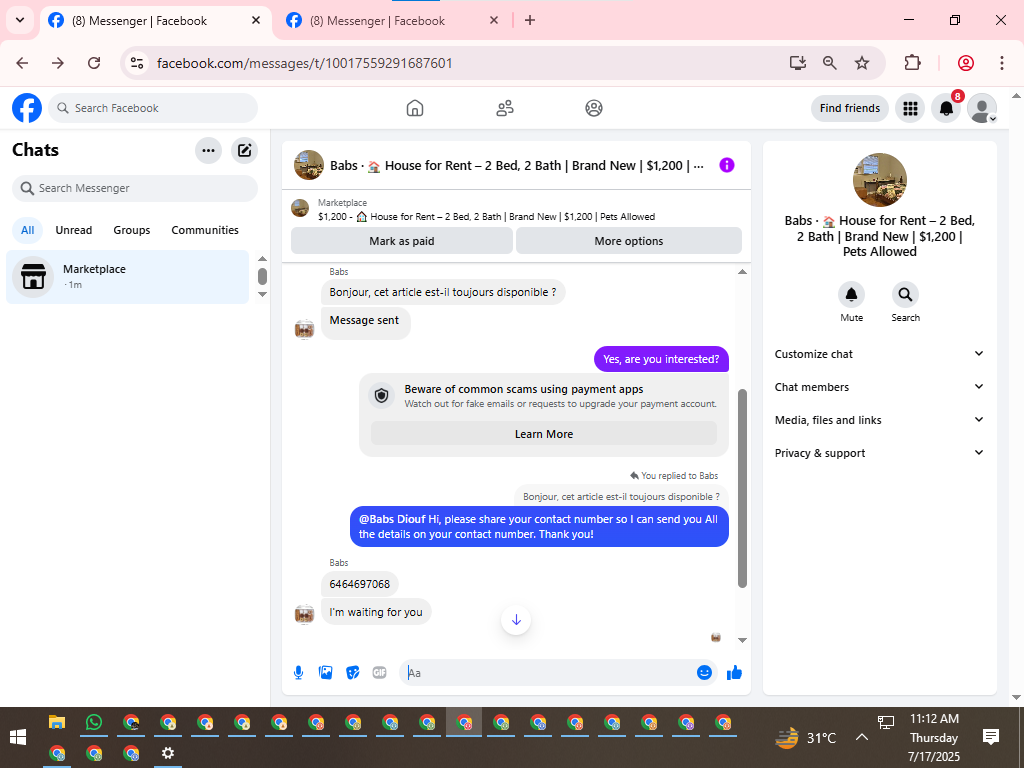The height and width of the screenshot is (768, 1024).
Task: Start a new message with compose icon
Action: [245, 151]
